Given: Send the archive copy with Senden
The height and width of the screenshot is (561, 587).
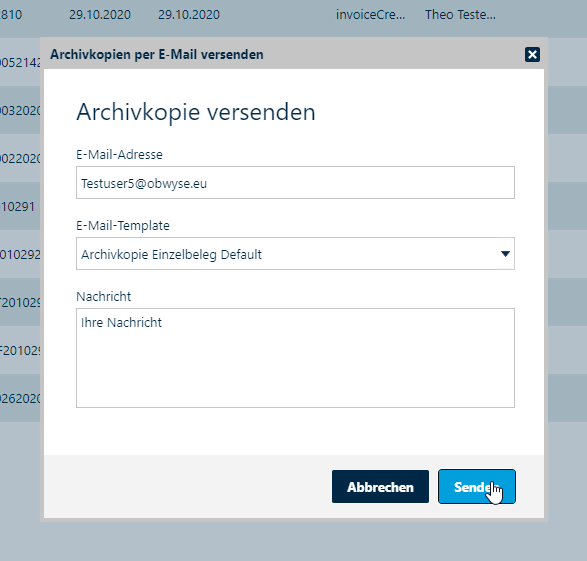Looking at the screenshot, I should 477,487.
